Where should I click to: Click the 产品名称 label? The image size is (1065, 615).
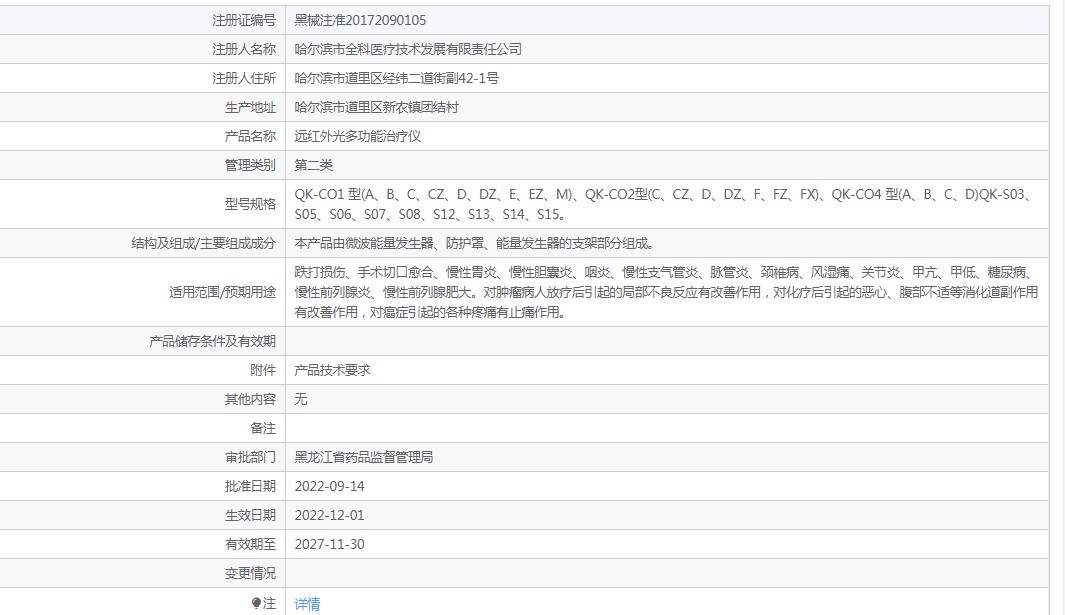point(250,136)
